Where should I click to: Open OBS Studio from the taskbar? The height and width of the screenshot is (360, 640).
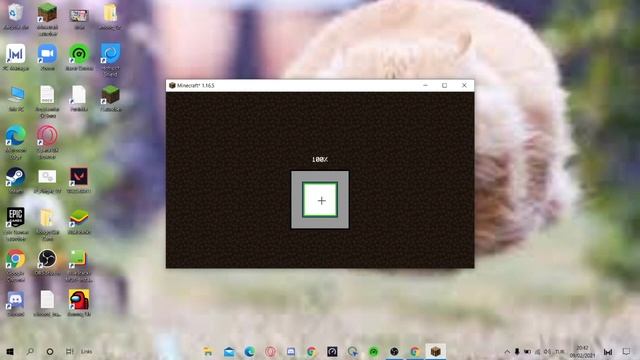tap(394, 351)
